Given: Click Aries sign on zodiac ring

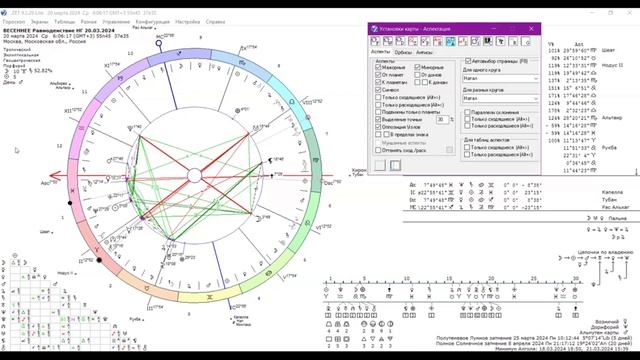Looking at the screenshot, I should point(97,249).
